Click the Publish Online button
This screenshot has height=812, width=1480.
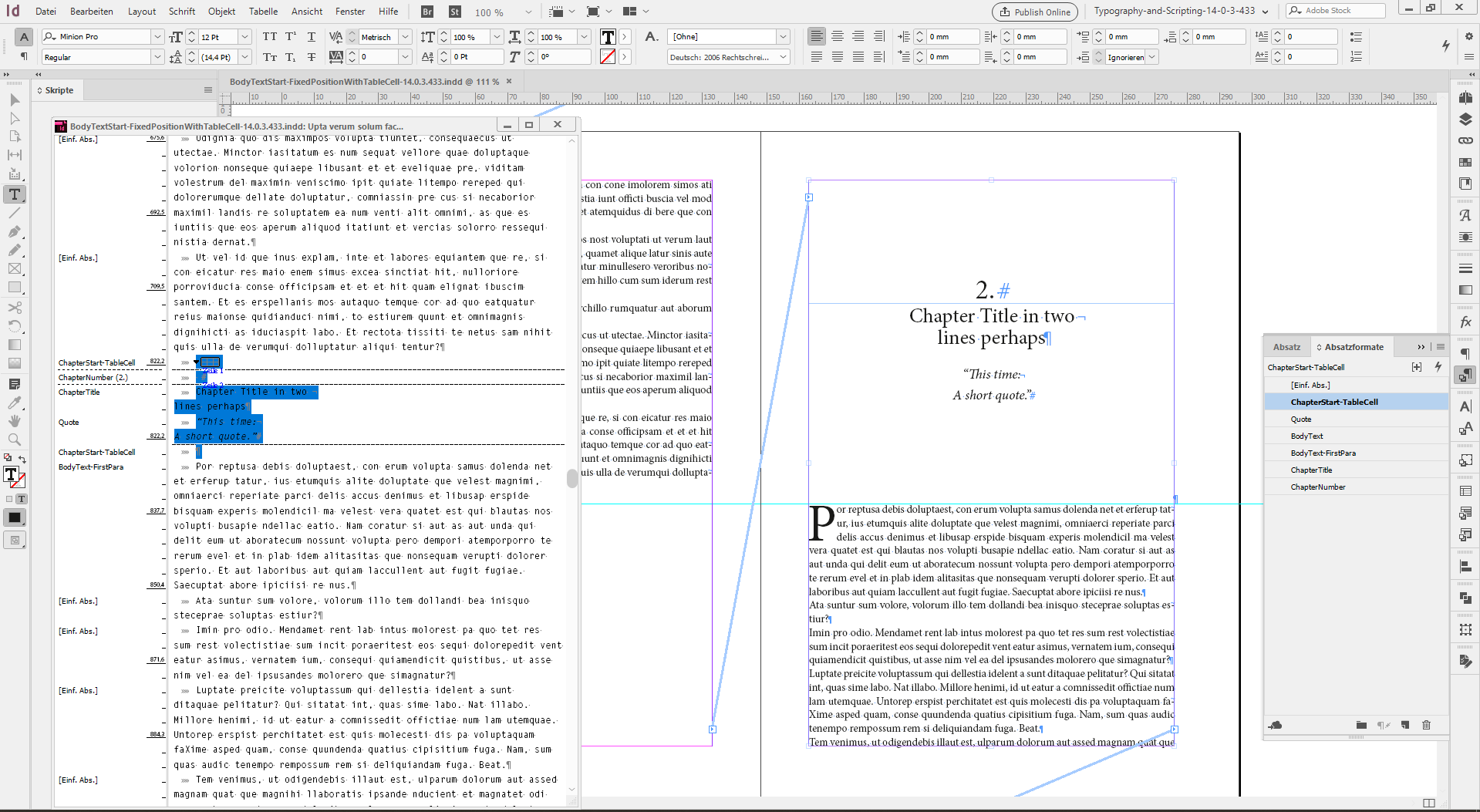point(1034,12)
